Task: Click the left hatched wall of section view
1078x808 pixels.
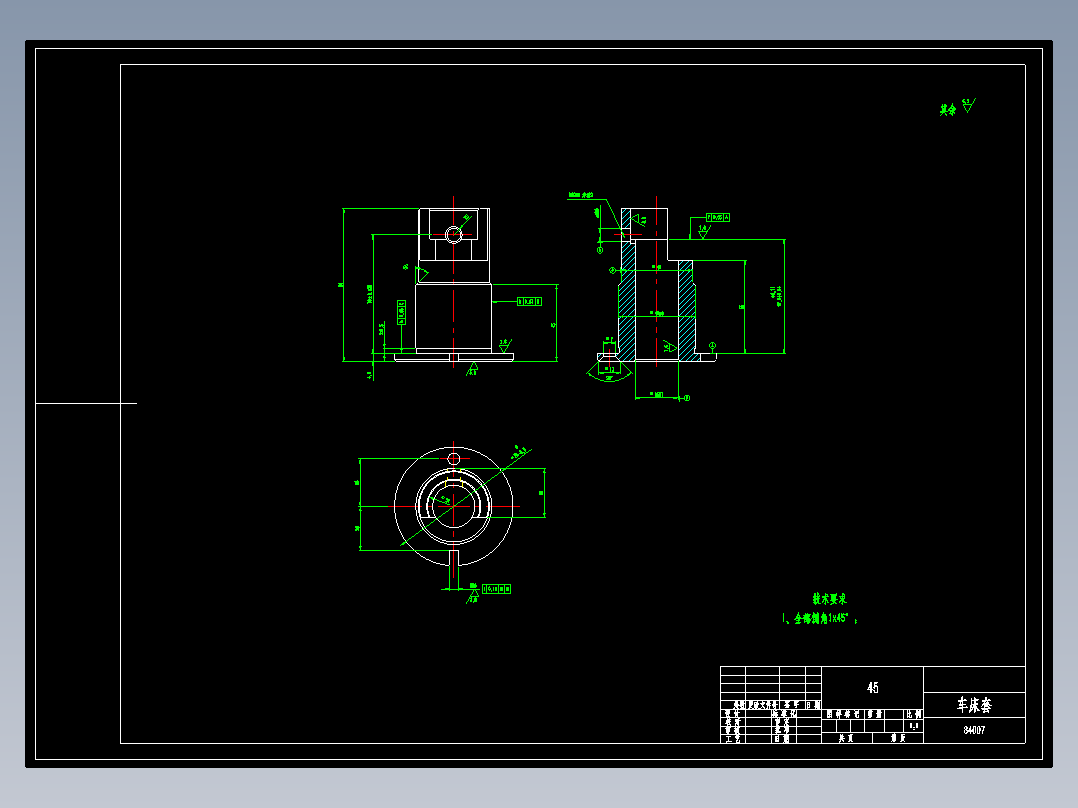Action: coord(627,303)
